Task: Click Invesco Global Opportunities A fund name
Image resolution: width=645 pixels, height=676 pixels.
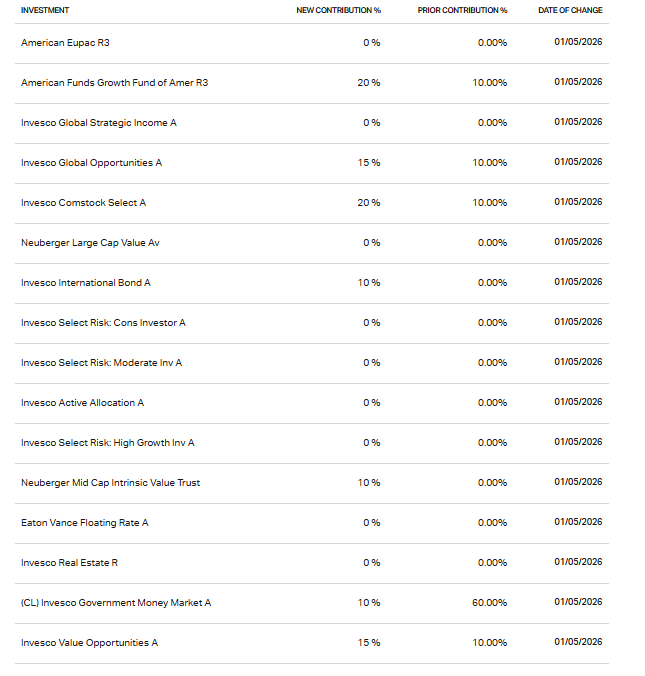Action: [91, 162]
